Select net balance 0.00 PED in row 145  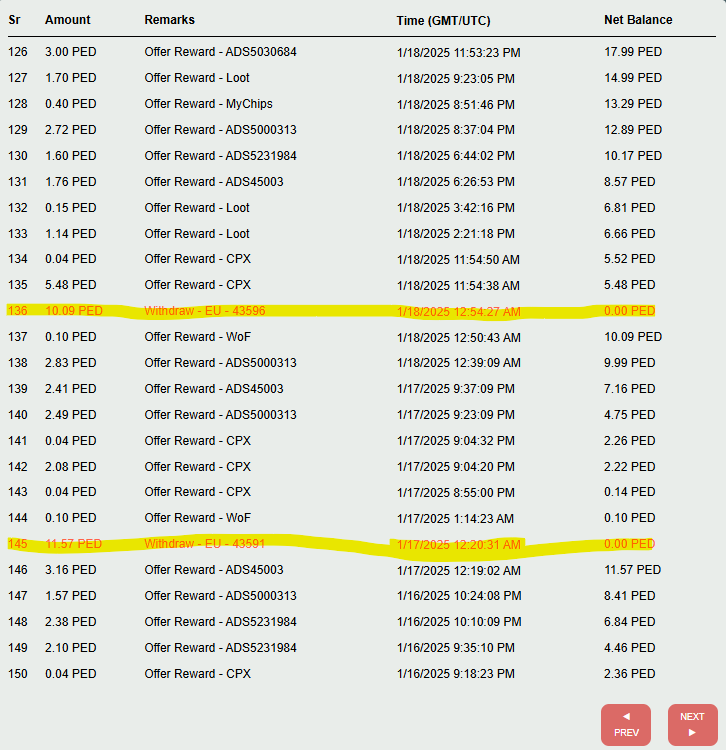tap(629, 544)
